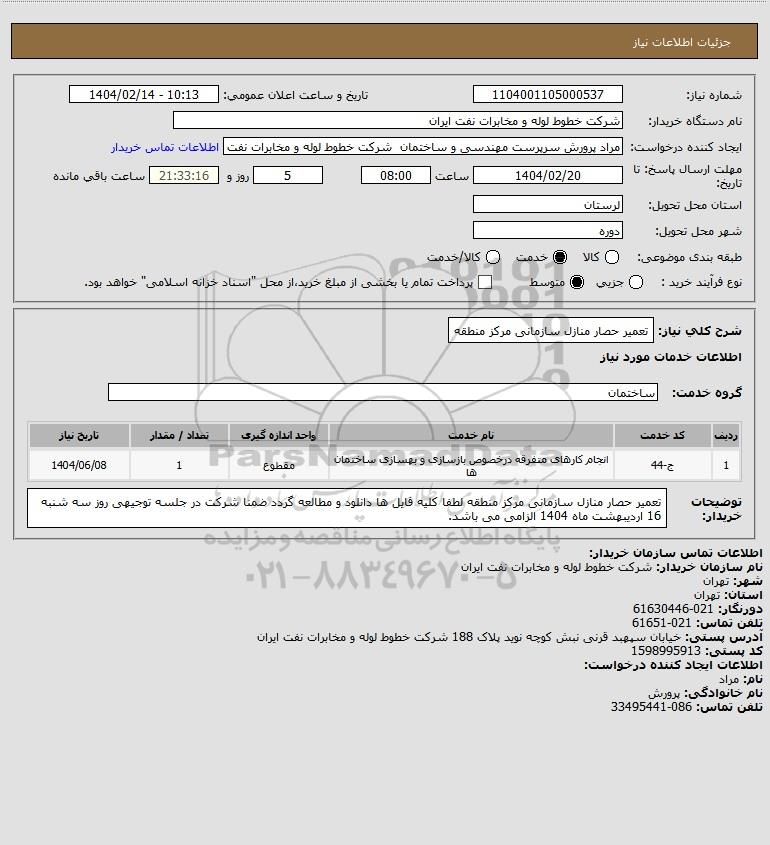Select the متوسط purchase type radio

coord(577,282)
